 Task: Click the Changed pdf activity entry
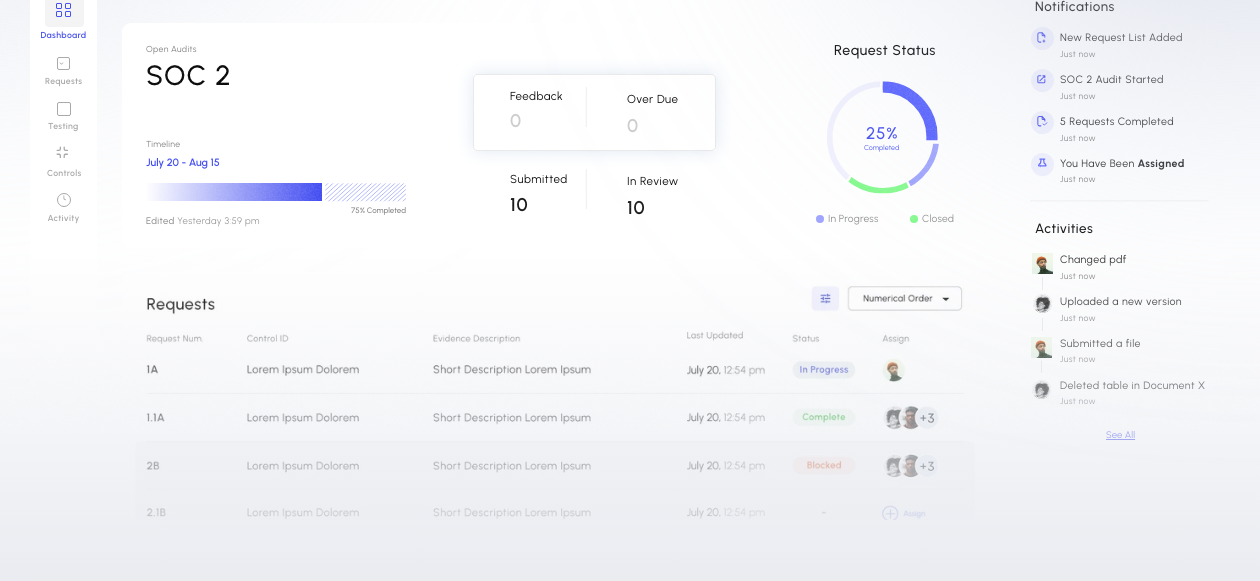point(1093,260)
